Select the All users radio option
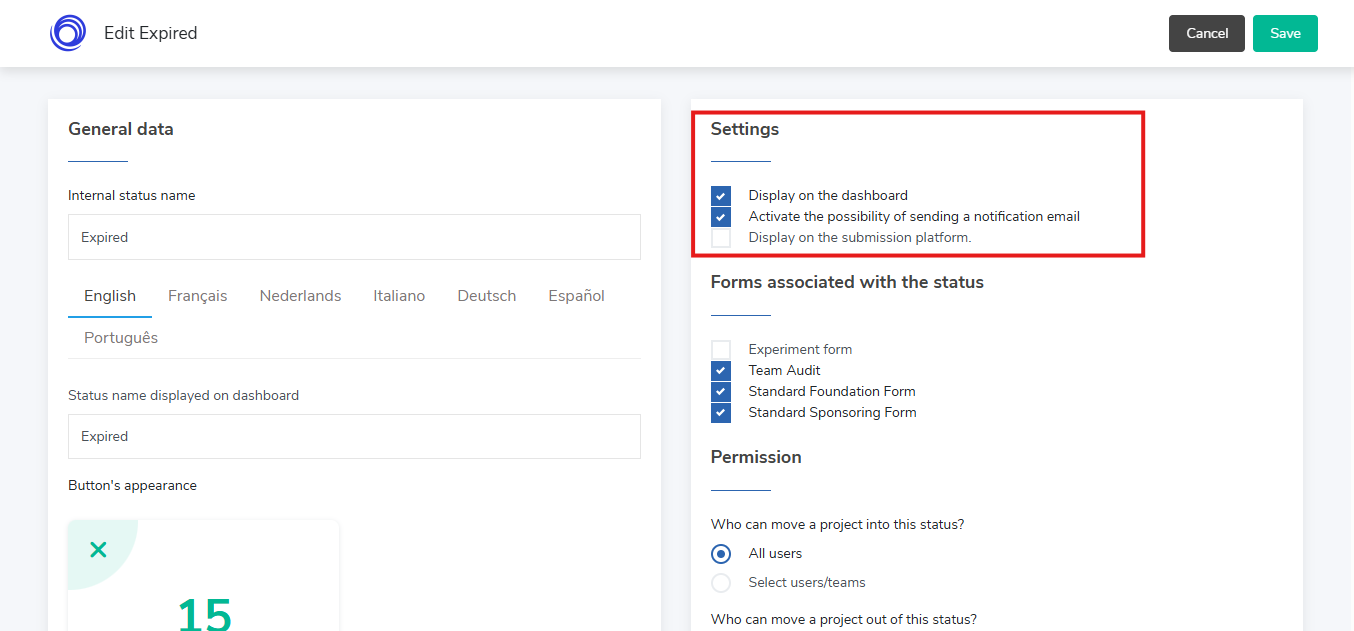This screenshot has width=1354, height=631. tap(721, 554)
